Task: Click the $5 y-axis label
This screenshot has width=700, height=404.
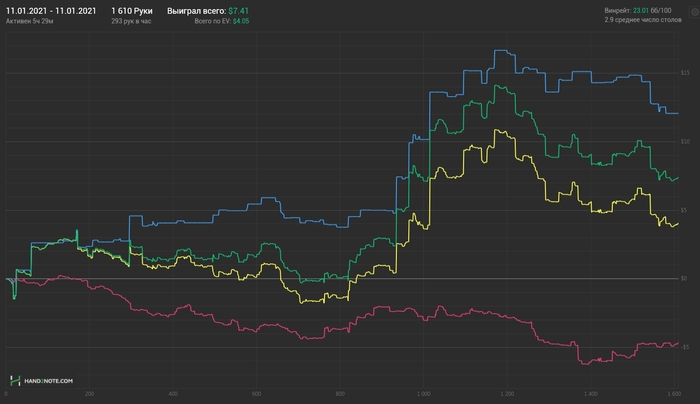Action: coord(684,210)
